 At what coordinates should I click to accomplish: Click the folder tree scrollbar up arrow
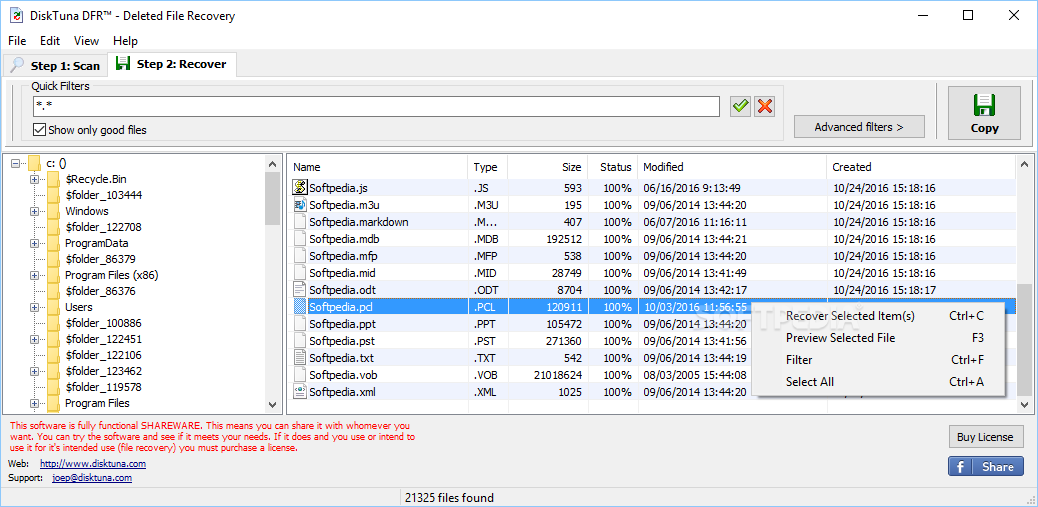coord(273,163)
